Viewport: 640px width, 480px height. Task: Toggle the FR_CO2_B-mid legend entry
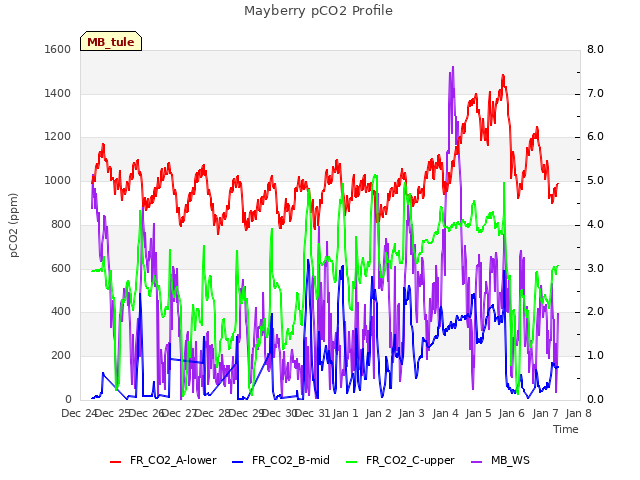[x=281, y=460]
